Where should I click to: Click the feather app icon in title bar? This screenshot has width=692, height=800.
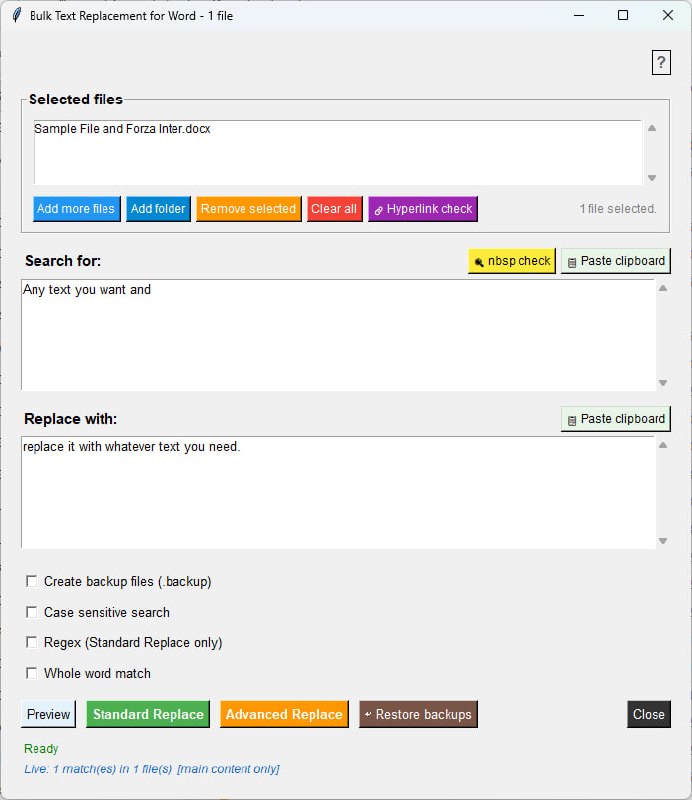coord(17,15)
